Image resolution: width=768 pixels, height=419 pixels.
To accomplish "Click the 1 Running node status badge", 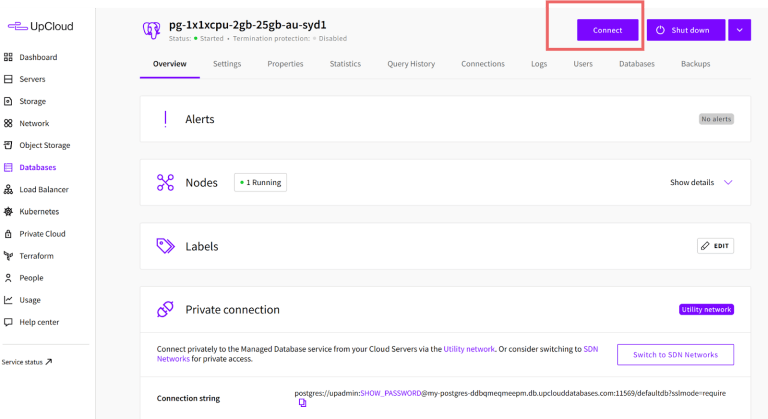I will 261,182.
